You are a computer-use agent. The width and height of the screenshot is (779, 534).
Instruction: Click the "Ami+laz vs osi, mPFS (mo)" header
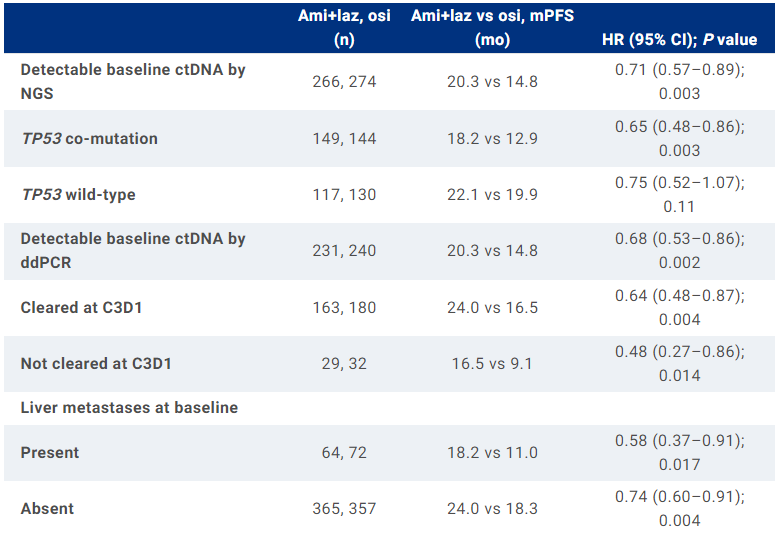[x=492, y=28]
